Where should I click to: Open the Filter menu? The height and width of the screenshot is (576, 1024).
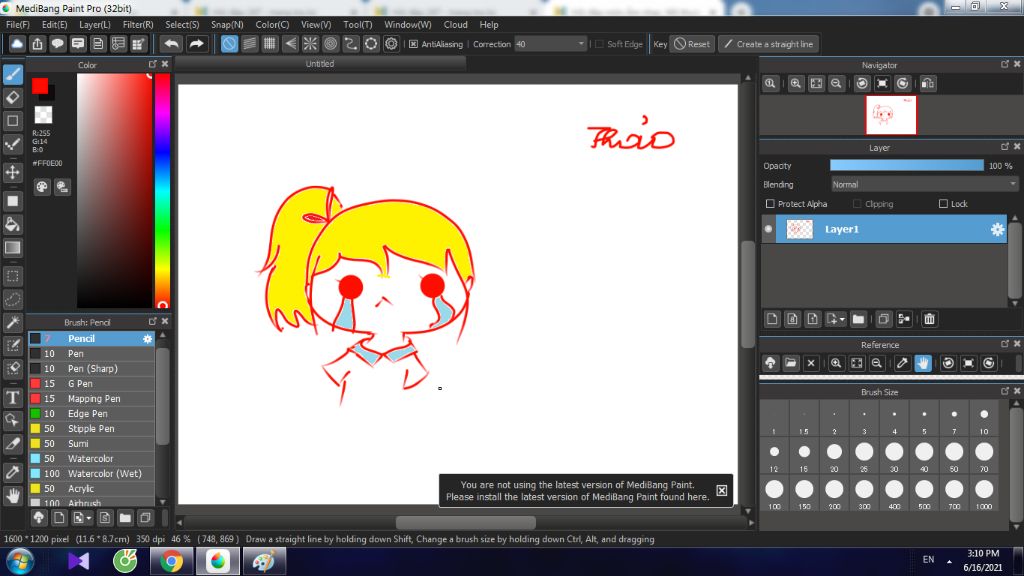138,24
